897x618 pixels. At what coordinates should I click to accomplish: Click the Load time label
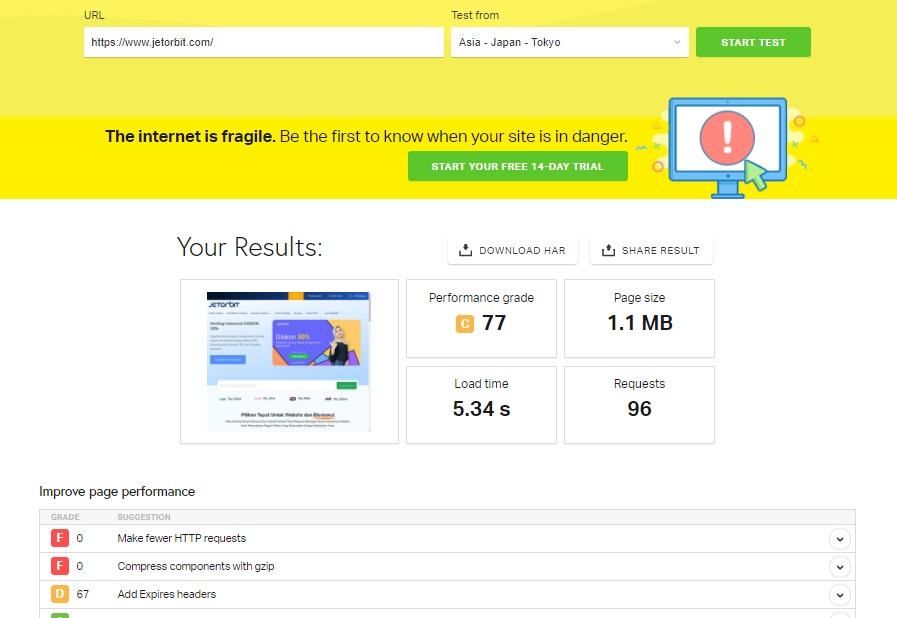click(x=481, y=384)
